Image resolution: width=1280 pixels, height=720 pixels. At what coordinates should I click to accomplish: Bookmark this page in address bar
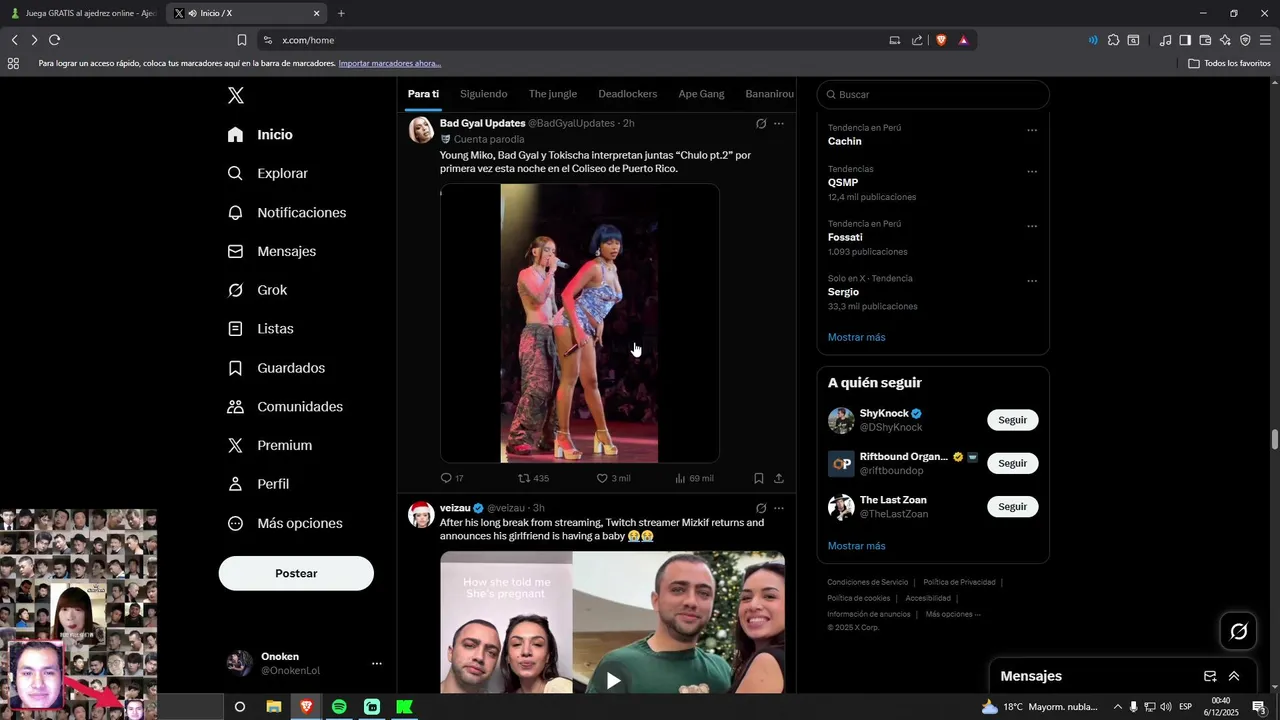[242, 40]
